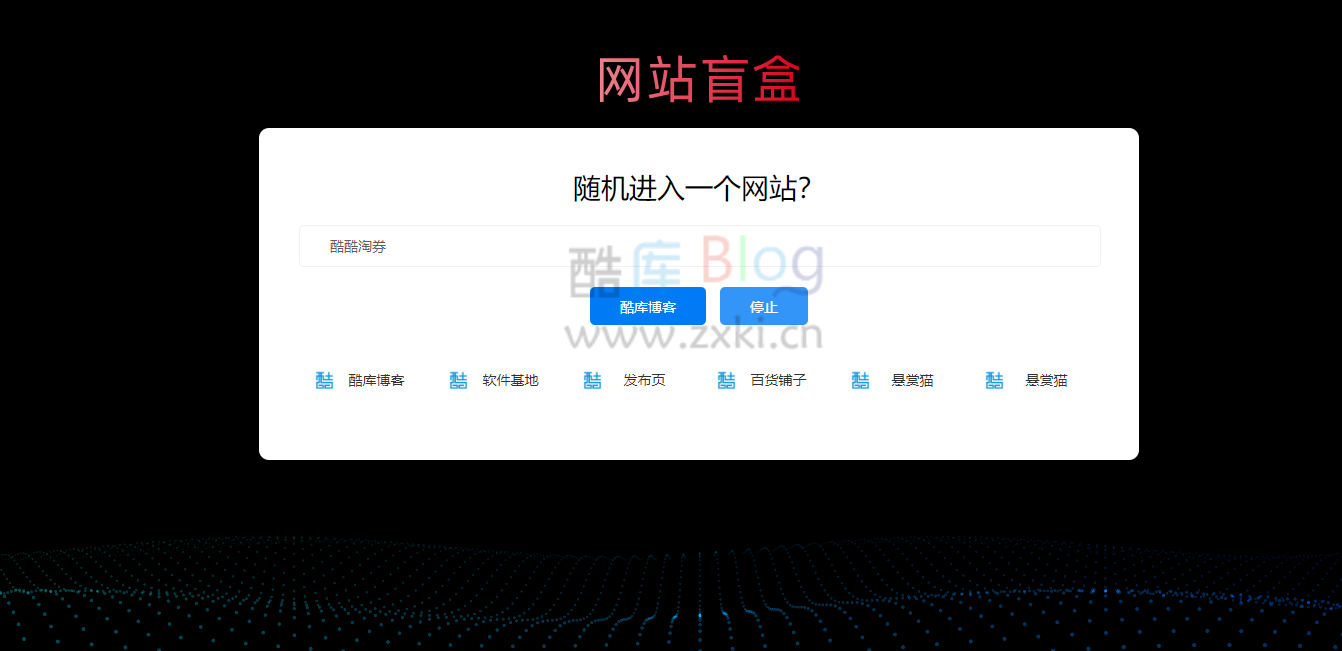
Task: Click the input field showing 酷酷淘券
Action: tap(698, 245)
